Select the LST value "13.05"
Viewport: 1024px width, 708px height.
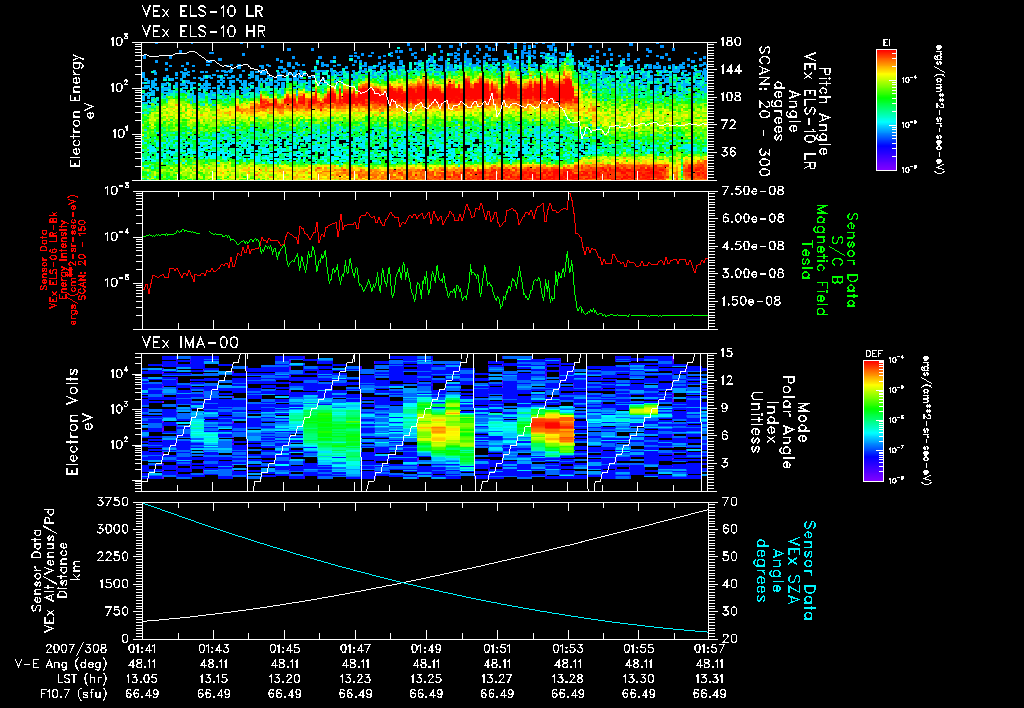142,679
